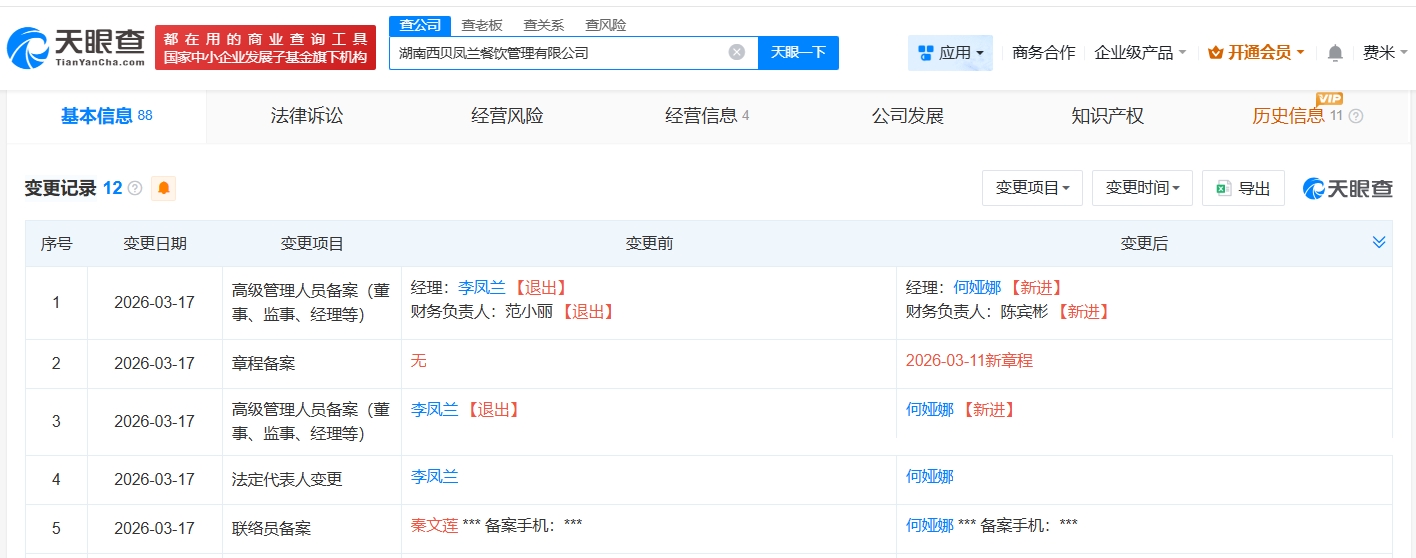Expand the 变更时间 filter dropdown

pyautogui.click(x=1142, y=188)
